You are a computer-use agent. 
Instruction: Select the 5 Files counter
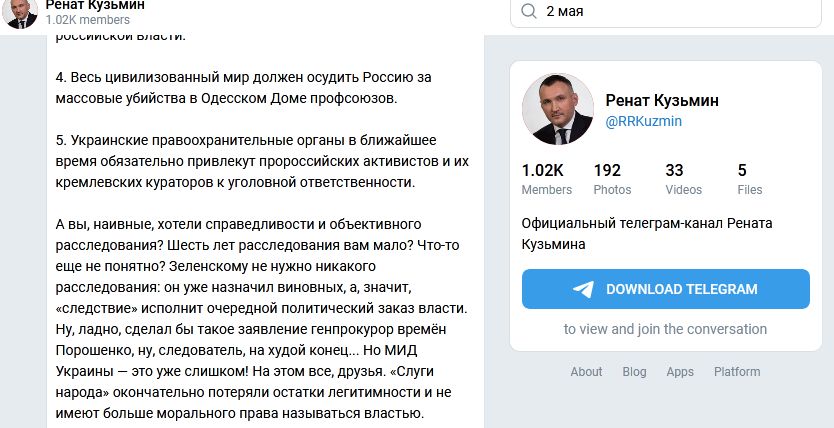(749, 178)
